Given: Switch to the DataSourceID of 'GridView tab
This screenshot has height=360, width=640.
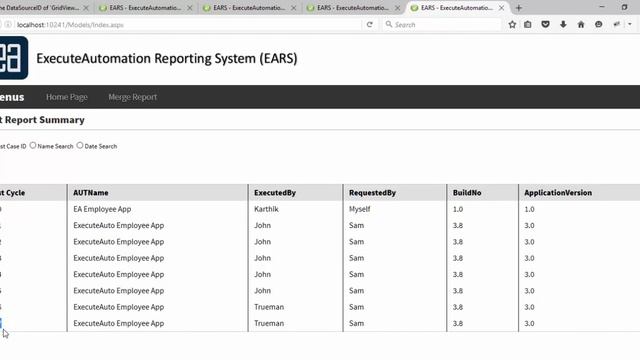Looking at the screenshot, I should (x=40, y=8).
